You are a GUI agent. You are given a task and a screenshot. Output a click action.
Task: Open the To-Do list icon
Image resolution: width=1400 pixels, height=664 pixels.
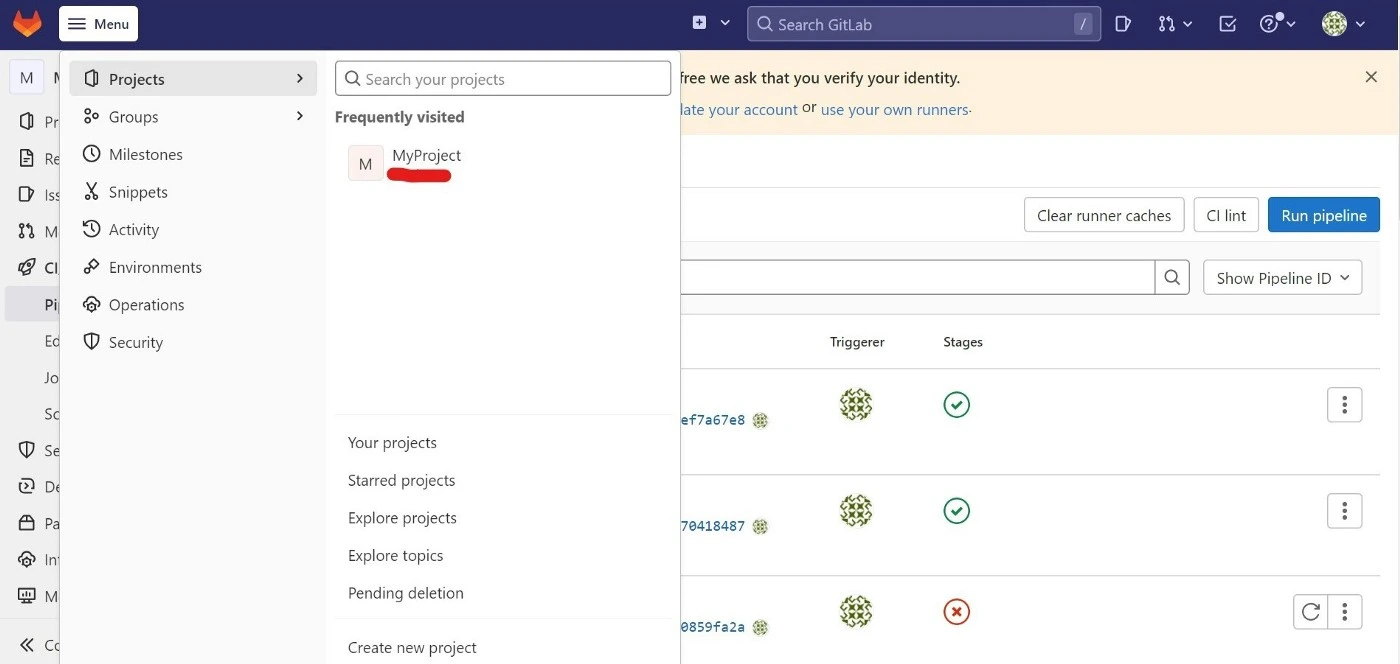tap(1228, 24)
